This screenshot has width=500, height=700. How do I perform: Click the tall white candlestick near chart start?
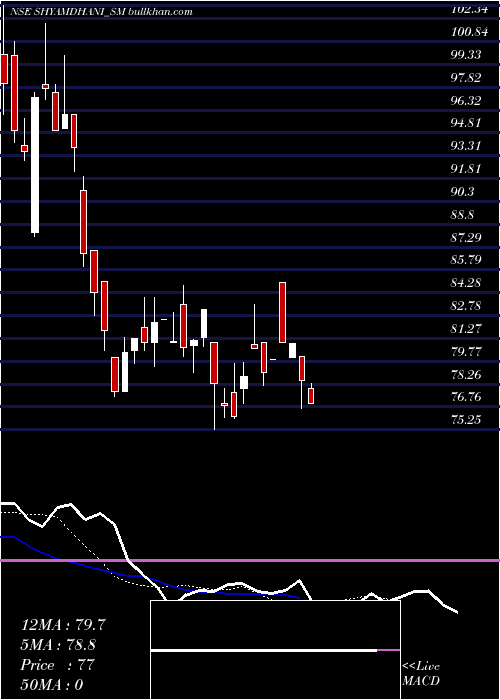[35, 165]
